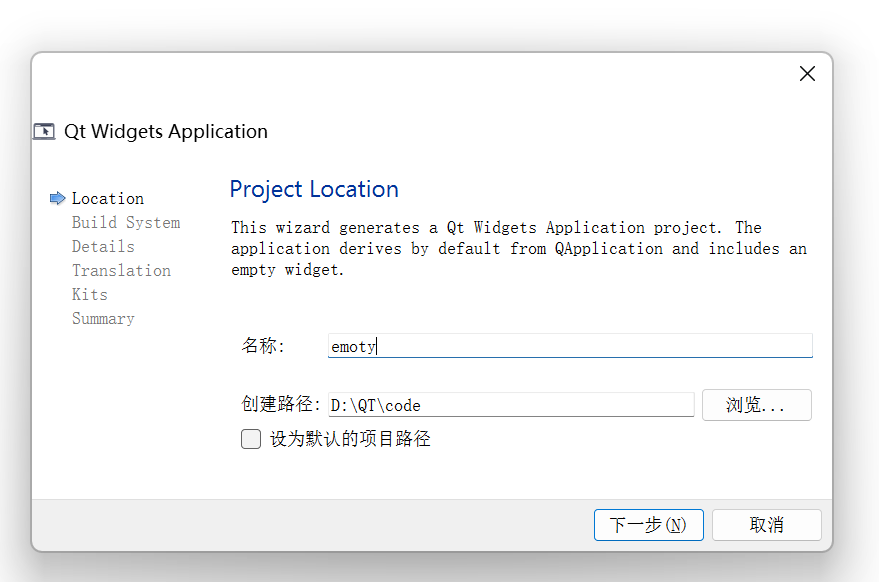Close the wizard dialog with X
This screenshot has height=582, width=879.
(807, 73)
